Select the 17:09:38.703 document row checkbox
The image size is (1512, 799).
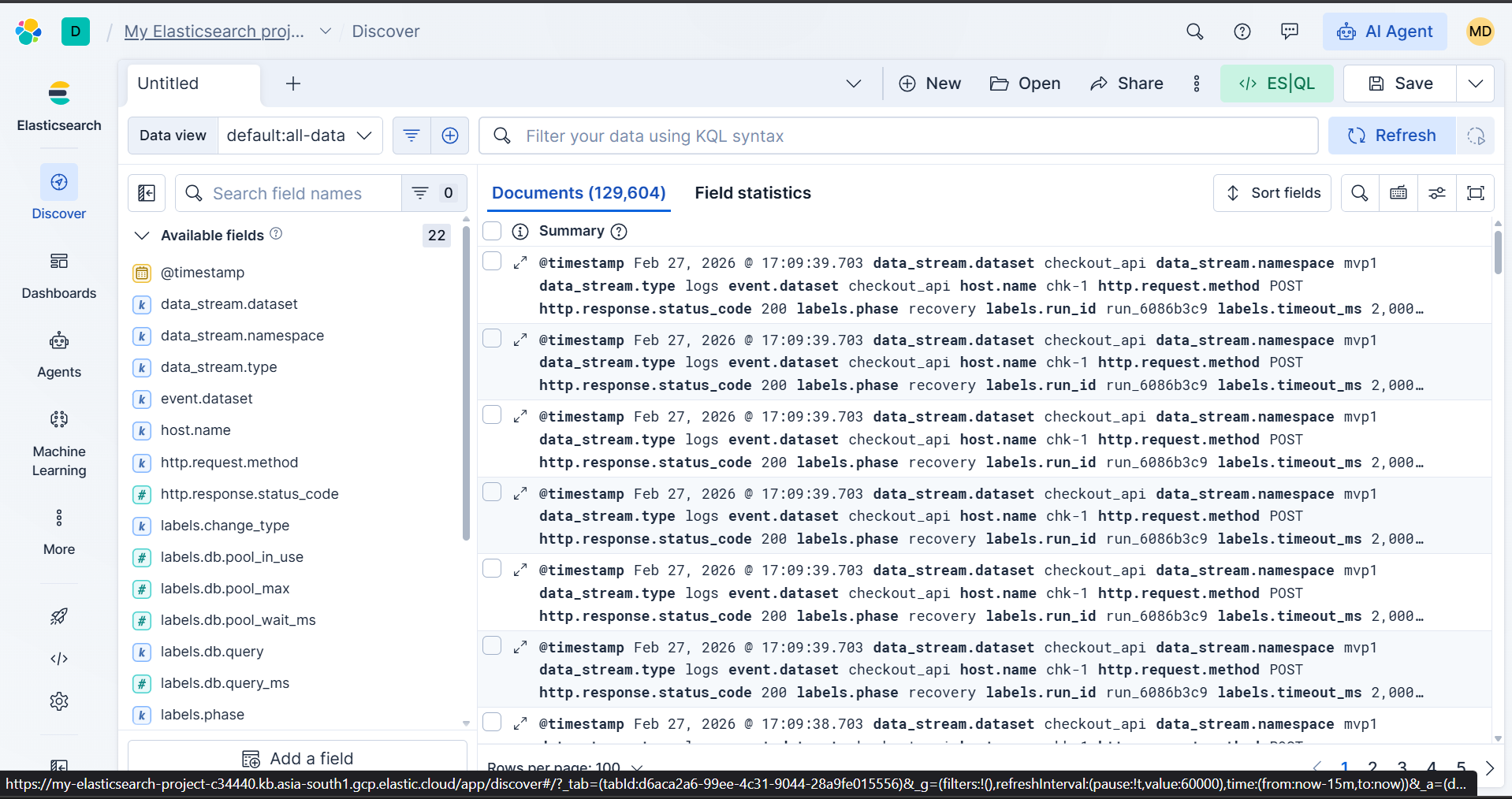click(492, 723)
